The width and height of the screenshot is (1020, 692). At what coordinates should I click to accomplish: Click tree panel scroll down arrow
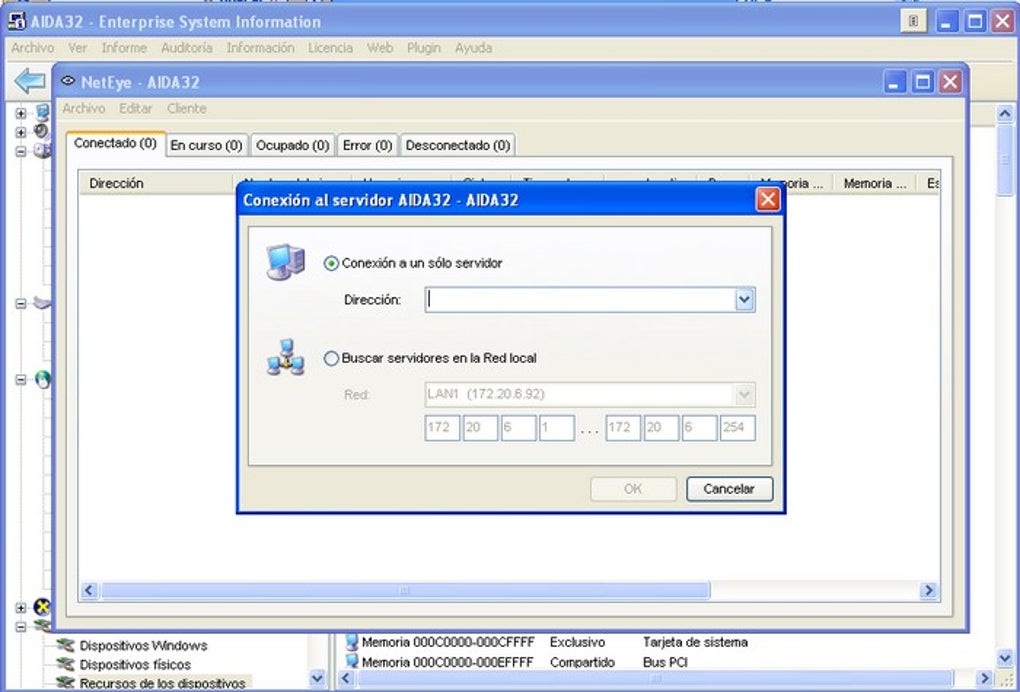pos(317,678)
